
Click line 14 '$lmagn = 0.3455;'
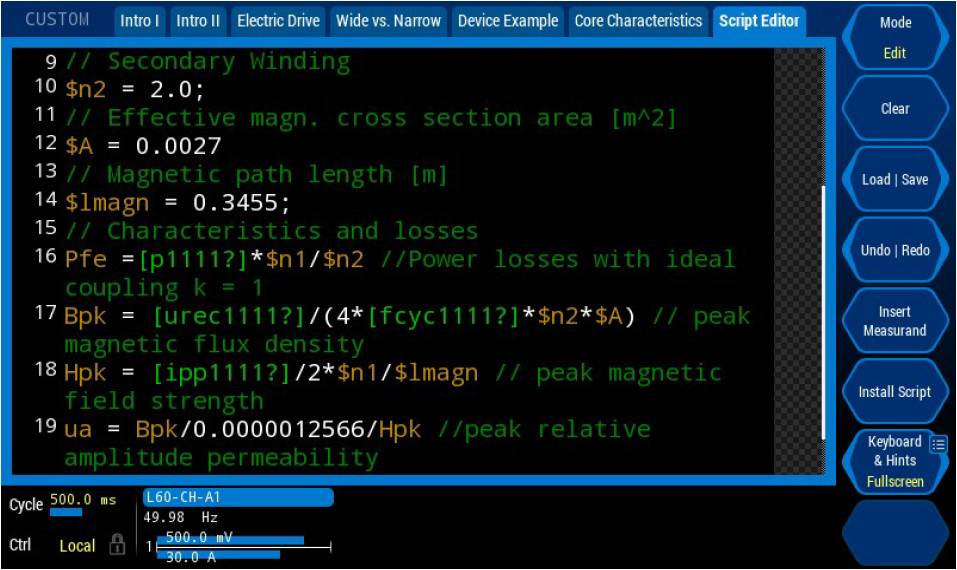coord(177,203)
